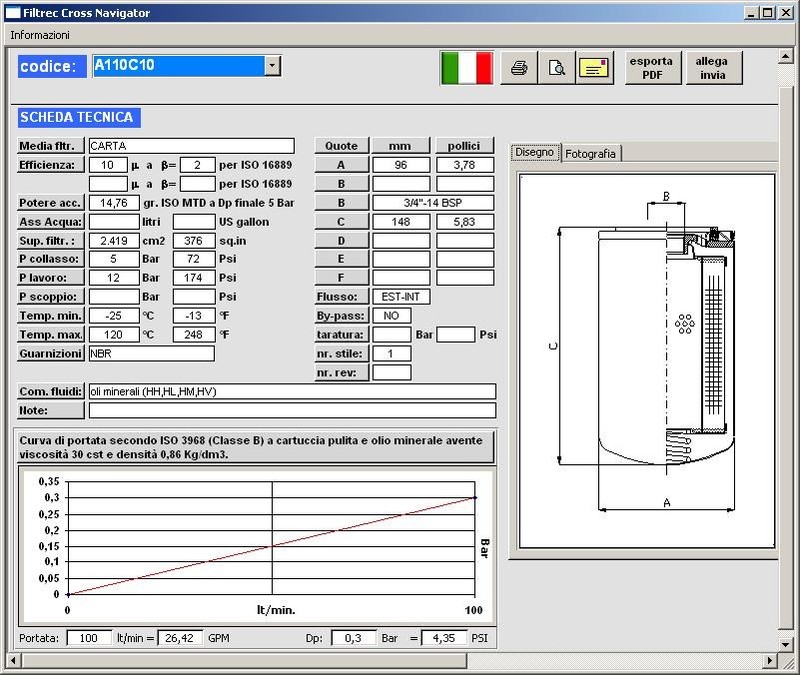Select the Disegno tab

(x=534, y=152)
